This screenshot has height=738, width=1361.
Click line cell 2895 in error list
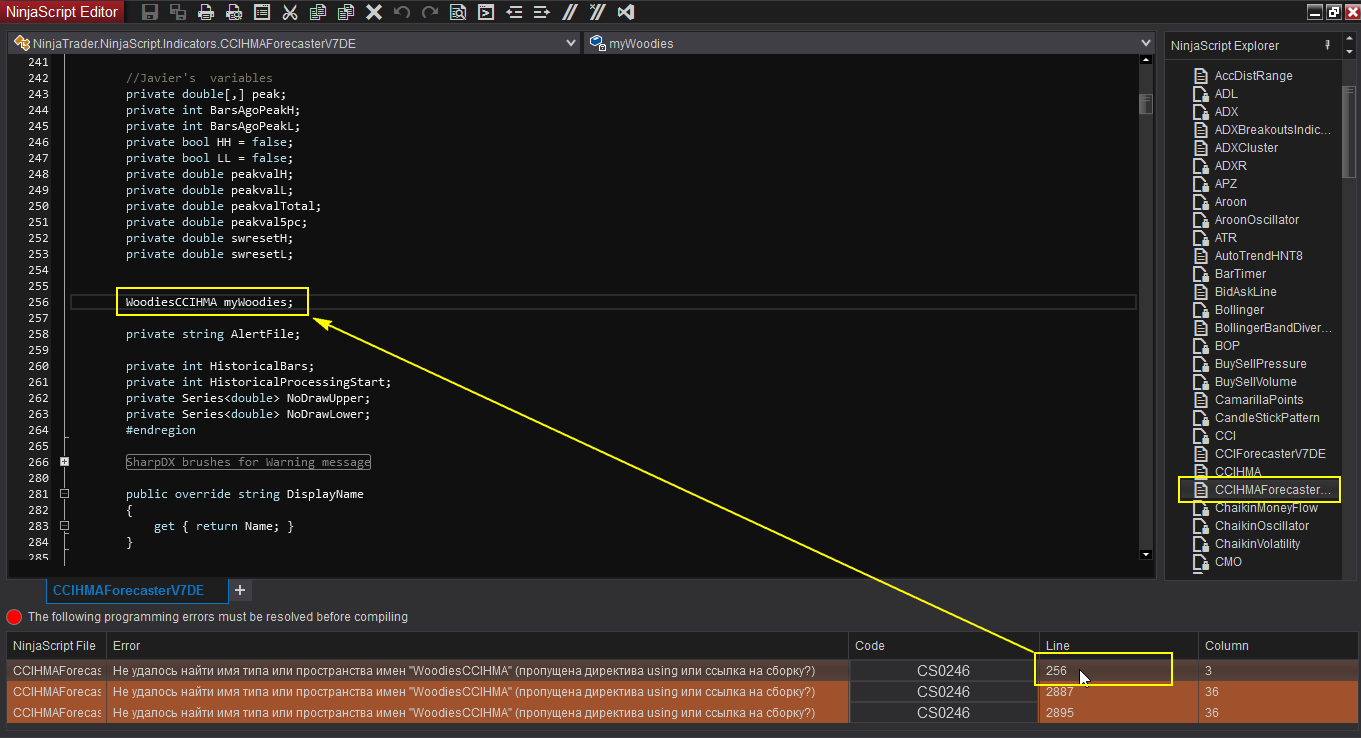(x=1118, y=713)
